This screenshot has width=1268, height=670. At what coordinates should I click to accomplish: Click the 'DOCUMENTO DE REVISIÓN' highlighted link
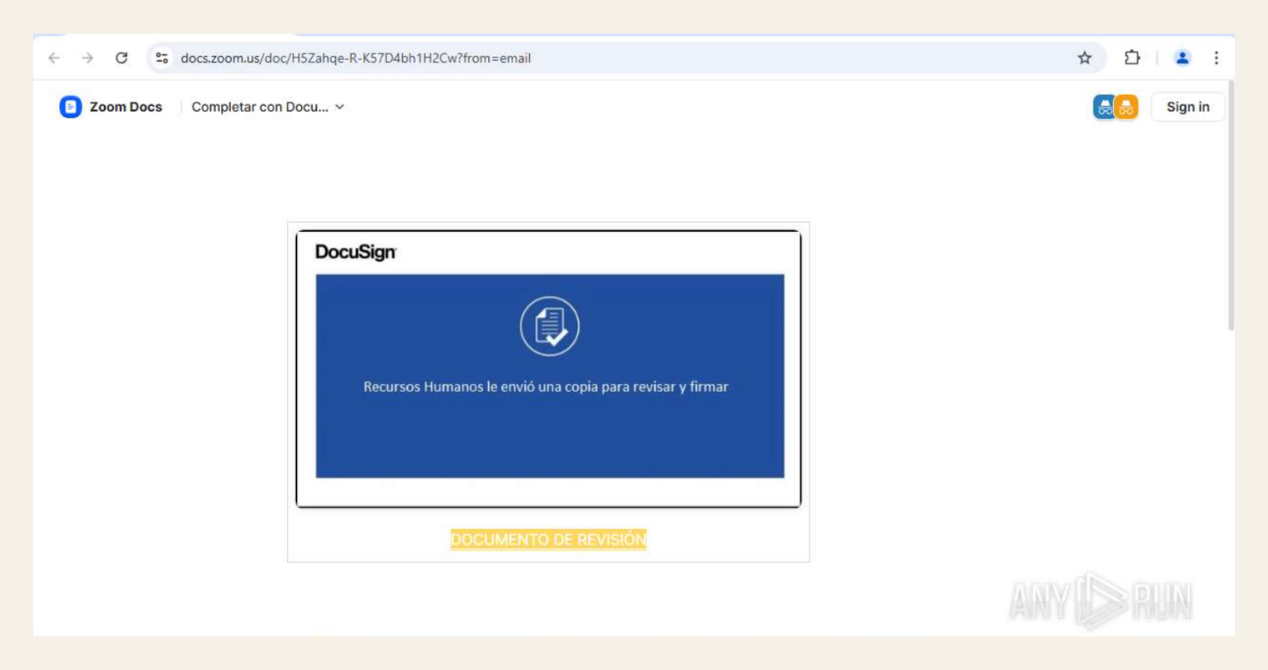[548, 538]
